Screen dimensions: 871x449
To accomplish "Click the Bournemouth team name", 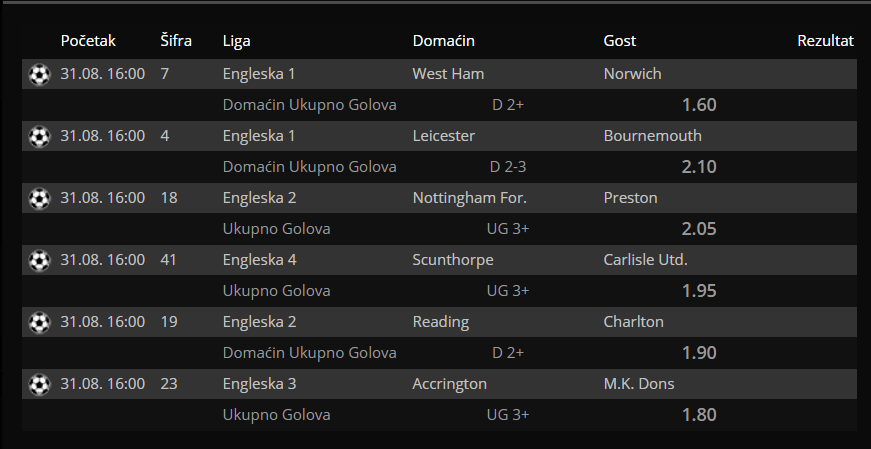I will (x=653, y=136).
